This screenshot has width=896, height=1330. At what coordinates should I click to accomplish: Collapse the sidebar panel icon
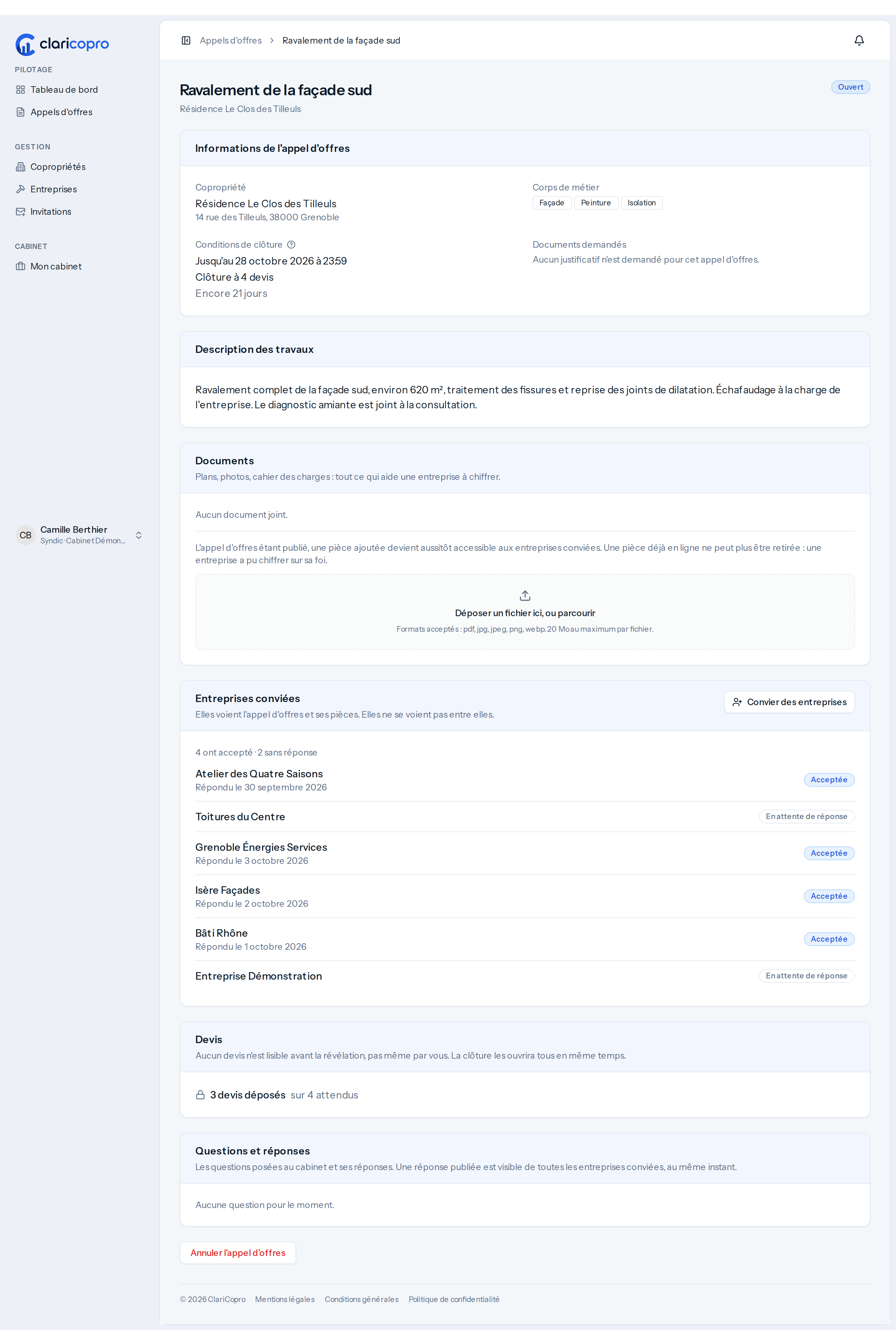(186, 40)
